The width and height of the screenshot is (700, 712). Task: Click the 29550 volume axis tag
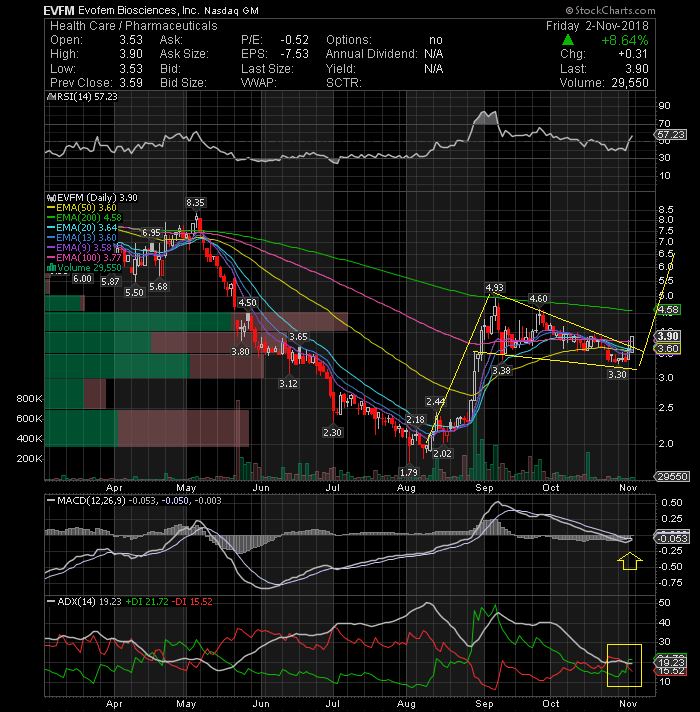pyautogui.click(x=672, y=476)
